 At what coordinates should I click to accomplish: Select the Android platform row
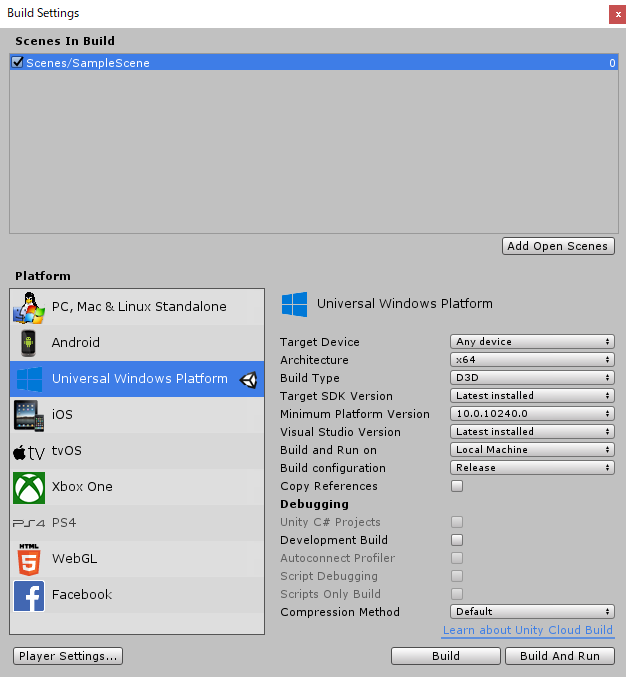point(137,343)
